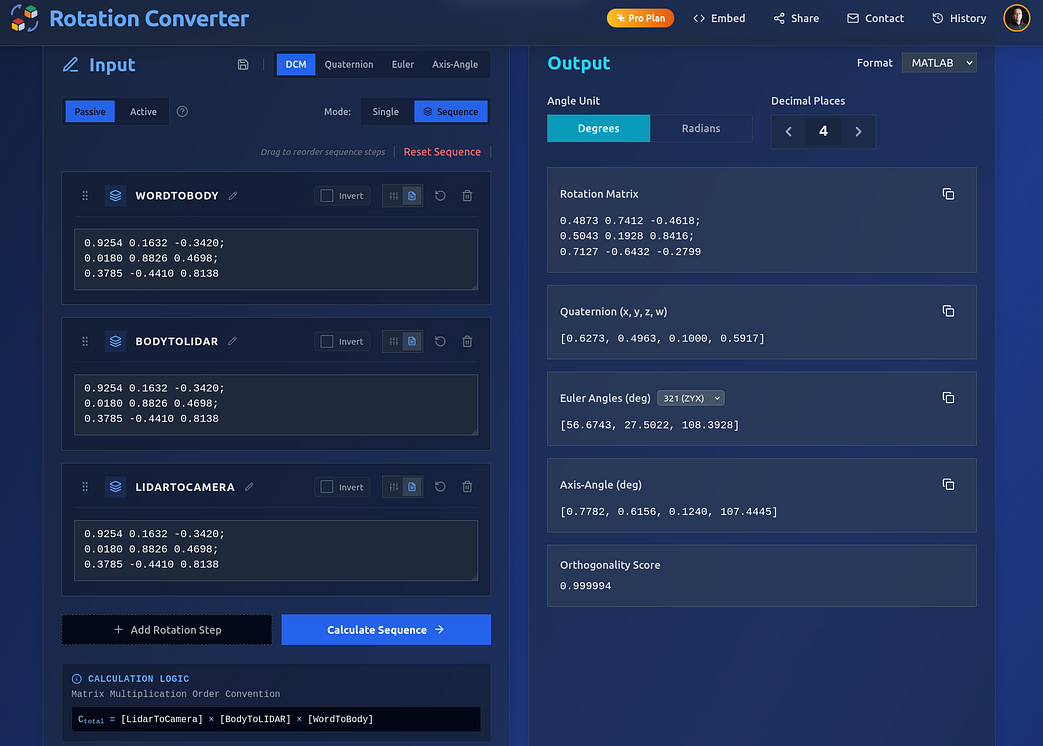Toggle Invert checkbox for LIDARTOCAMERA
This screenshot has height=746, width=1043.
click(327, 487)
